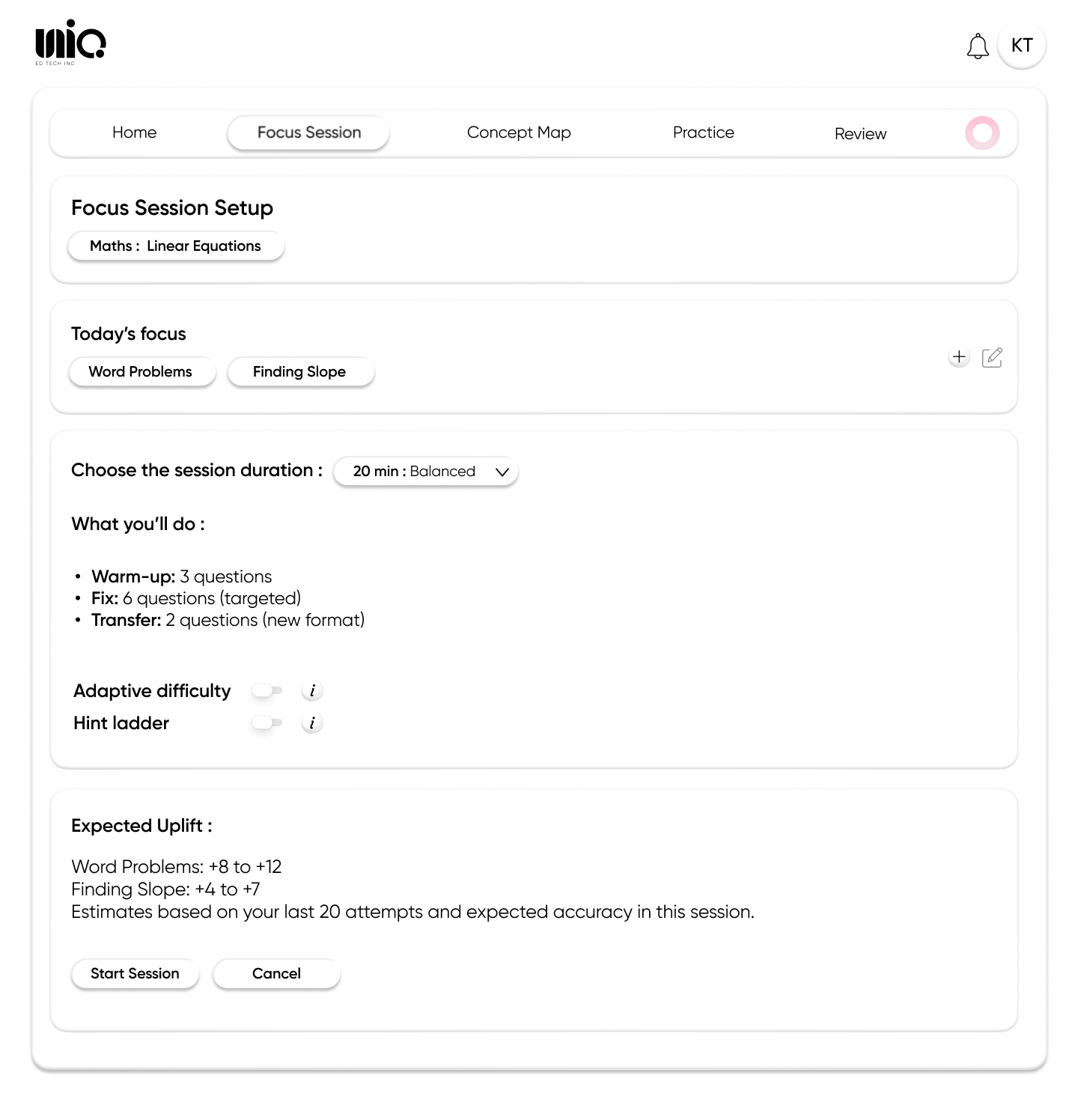This screenshot has width=1078, height=1120.
Task: Open the Maths: Linear Equations selector
Action: pyautogui.click(x=176, y=246)
